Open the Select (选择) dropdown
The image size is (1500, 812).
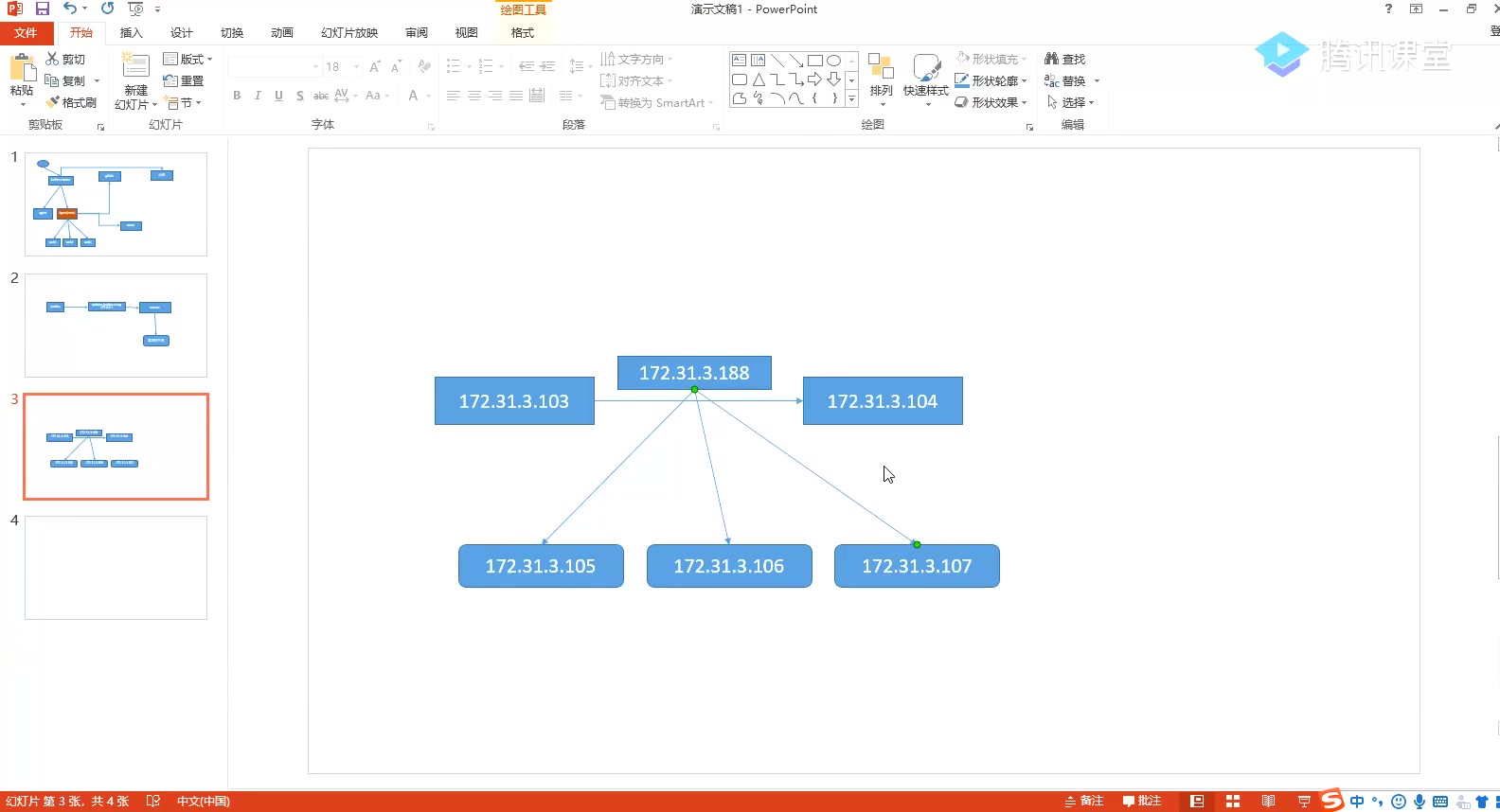click(x=1070, y=102)
